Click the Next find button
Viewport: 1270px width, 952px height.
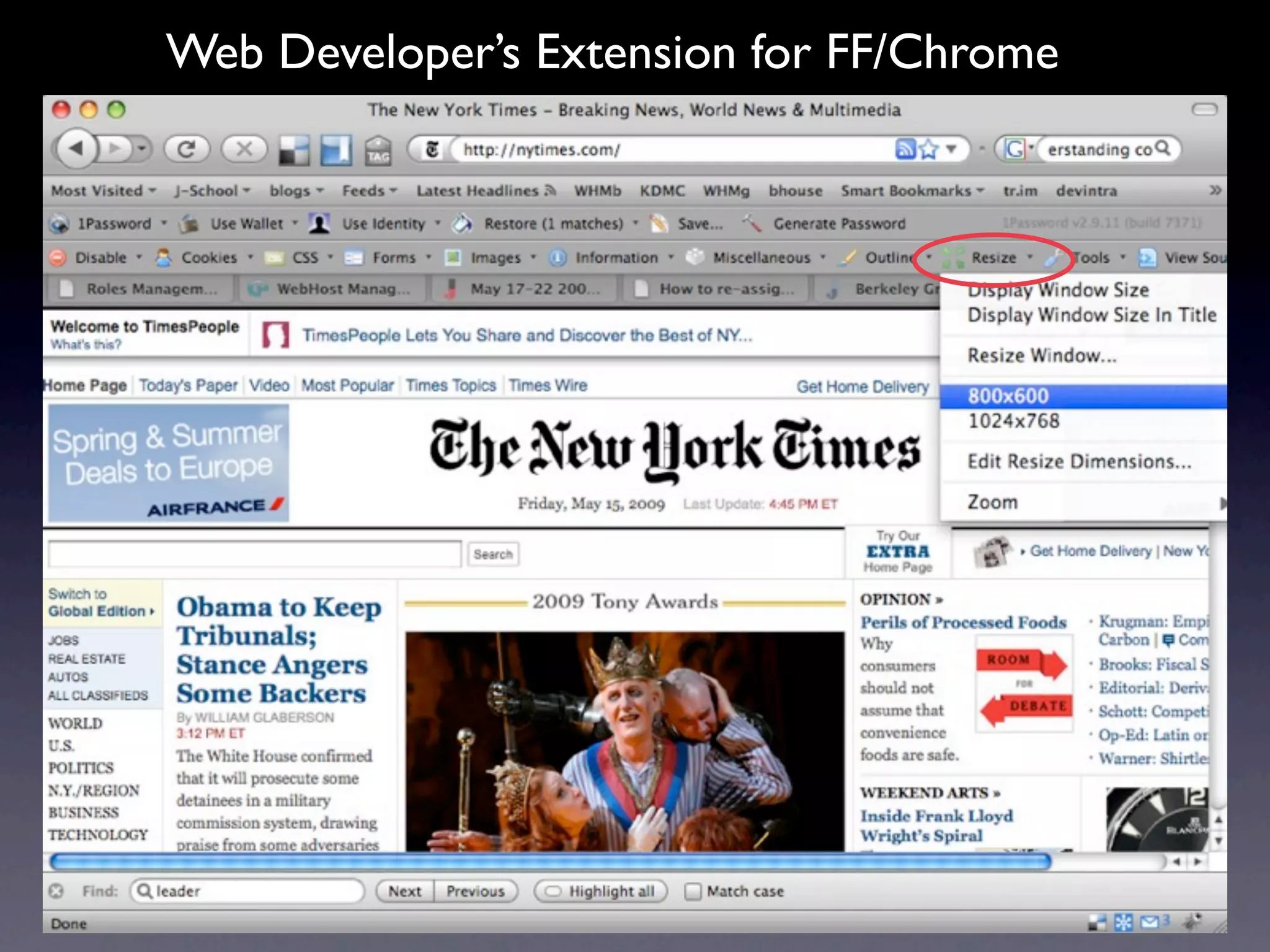coord(405,891)
